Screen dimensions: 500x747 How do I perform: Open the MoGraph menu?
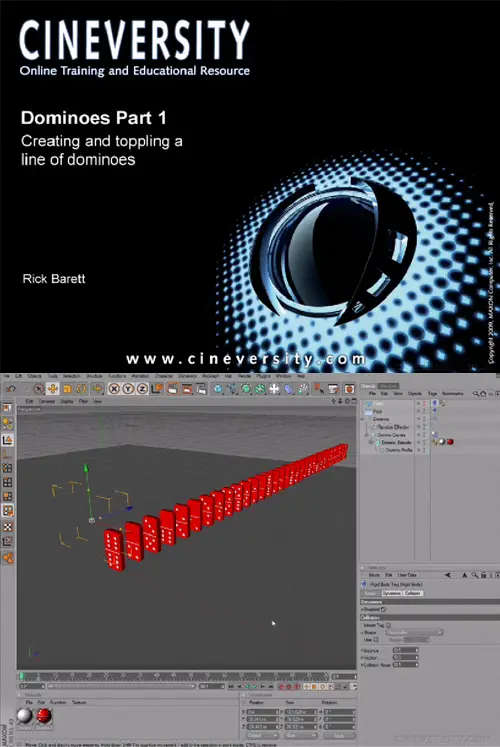(x=210, y=376)
